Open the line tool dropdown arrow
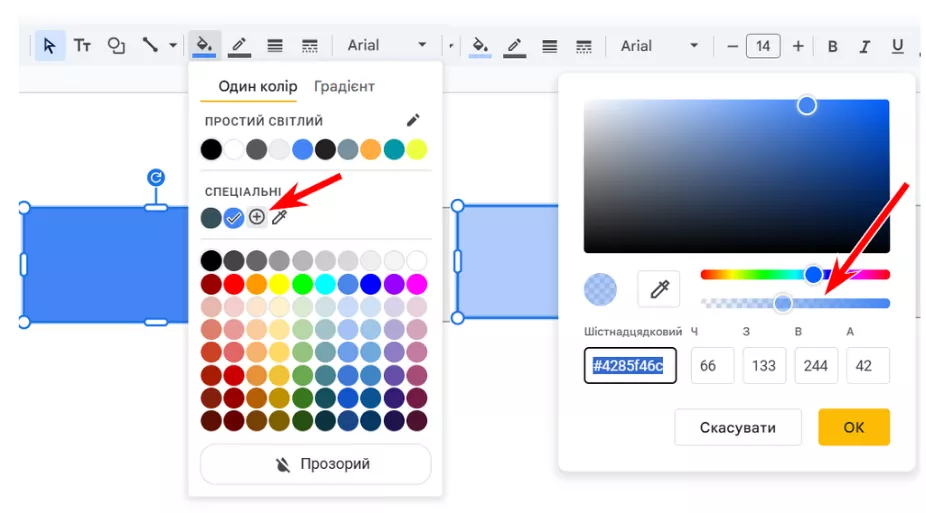 (x=172, y=46)
